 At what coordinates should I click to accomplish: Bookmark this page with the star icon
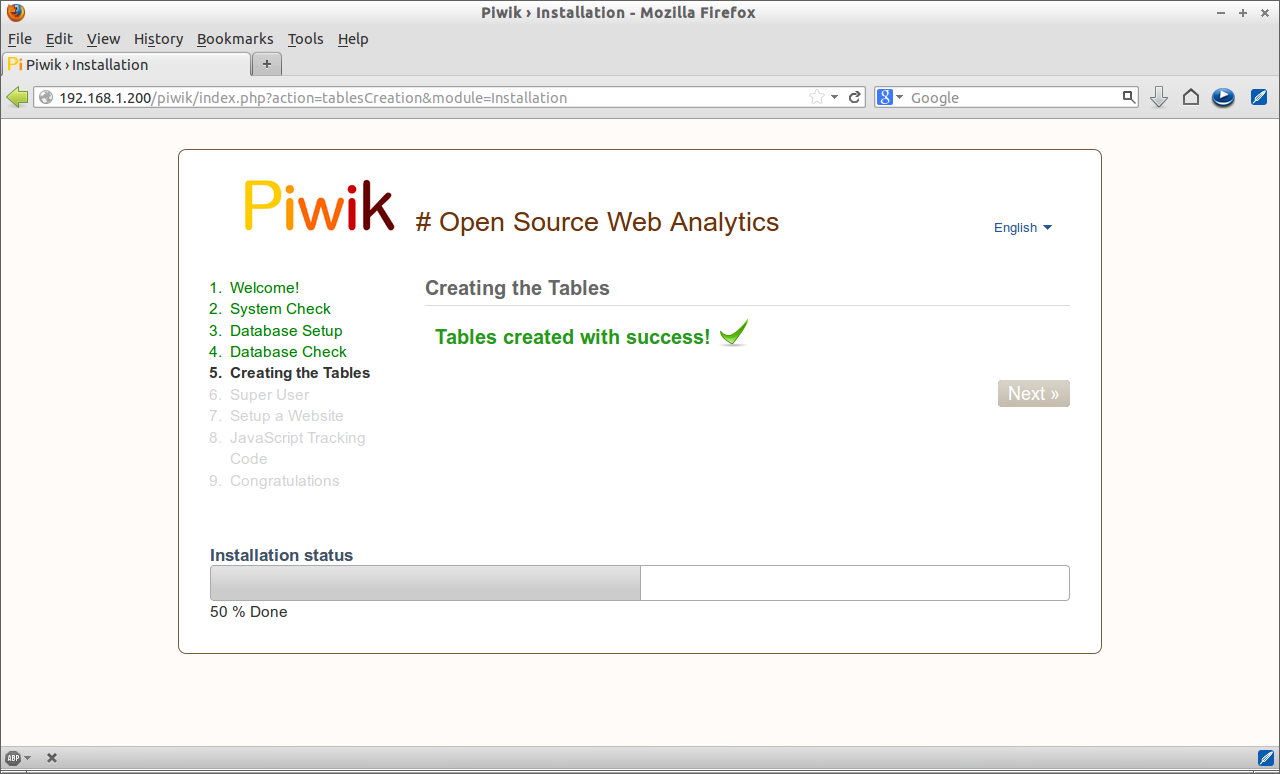click(x=817, y=97)
